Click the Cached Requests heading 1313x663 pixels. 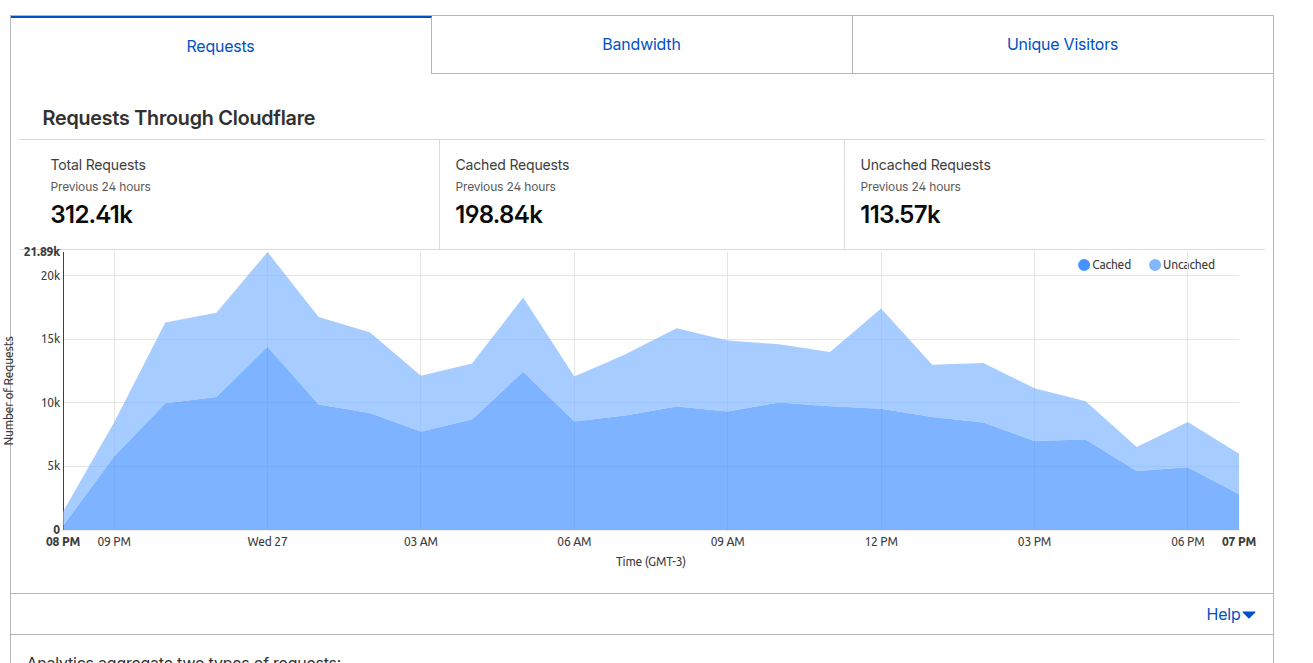[512, 165]
